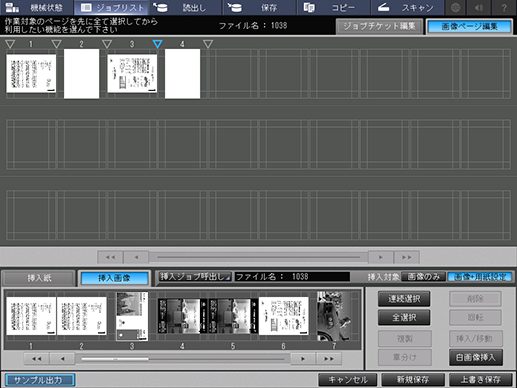Select insertion triangle before page 3
517x388 pixels.
107,44
